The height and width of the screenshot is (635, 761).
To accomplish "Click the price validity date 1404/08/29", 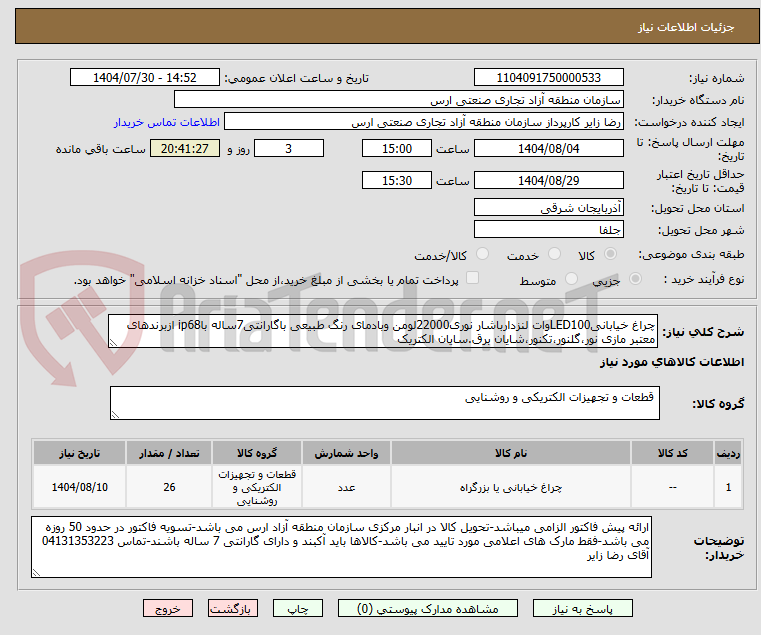I will point(548,180).
